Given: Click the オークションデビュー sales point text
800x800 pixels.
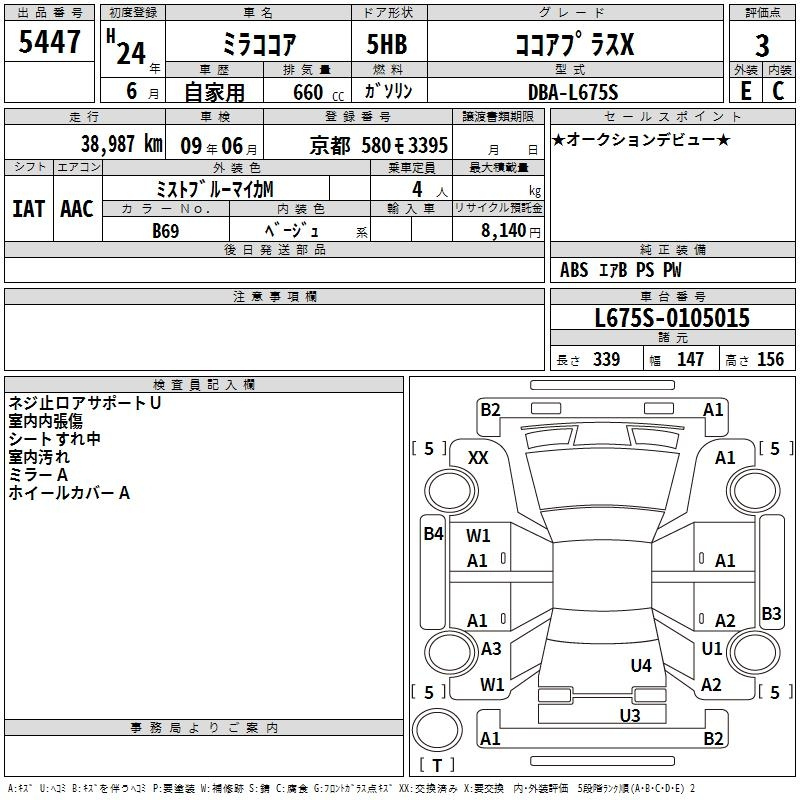Looking at the screenshot, I should [641, 139].
